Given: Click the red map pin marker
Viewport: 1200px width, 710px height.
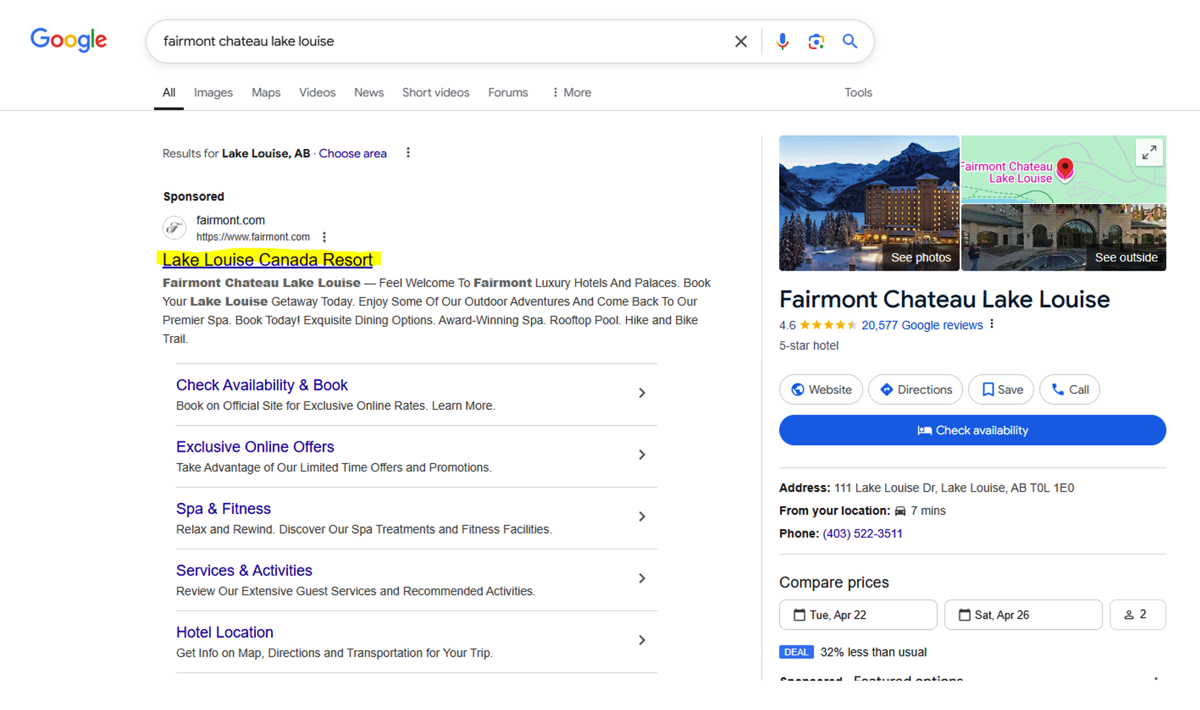Looking at the screenshot, I should (1065, 169).
